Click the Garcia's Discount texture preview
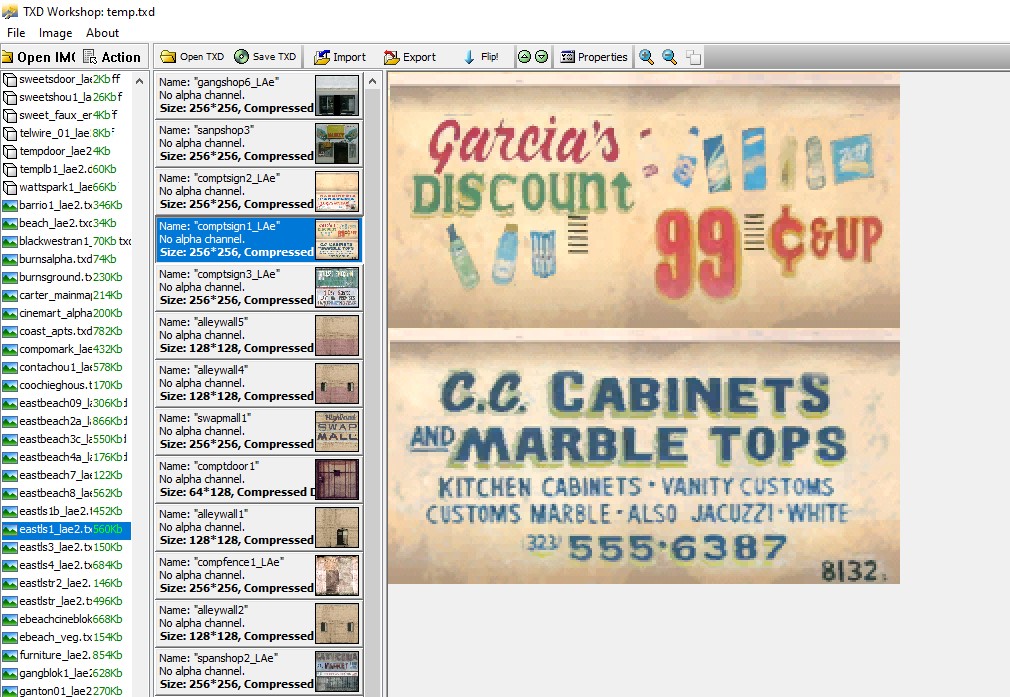 (644, 329)
